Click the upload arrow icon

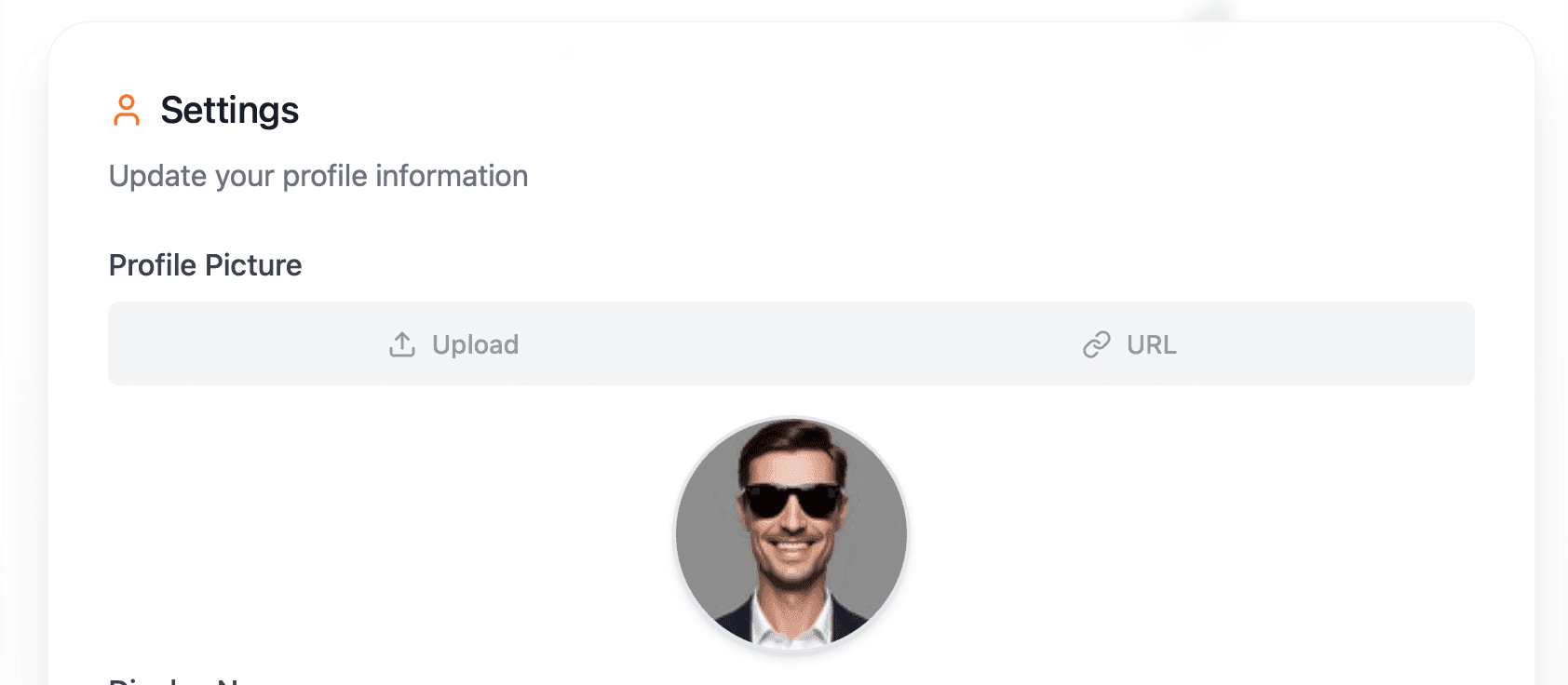(402, 344)
